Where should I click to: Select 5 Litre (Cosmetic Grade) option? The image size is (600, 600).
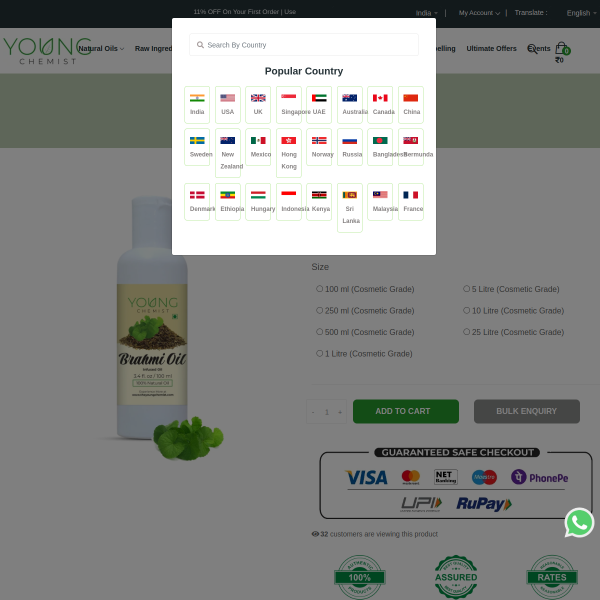click(x=511, y=289)
